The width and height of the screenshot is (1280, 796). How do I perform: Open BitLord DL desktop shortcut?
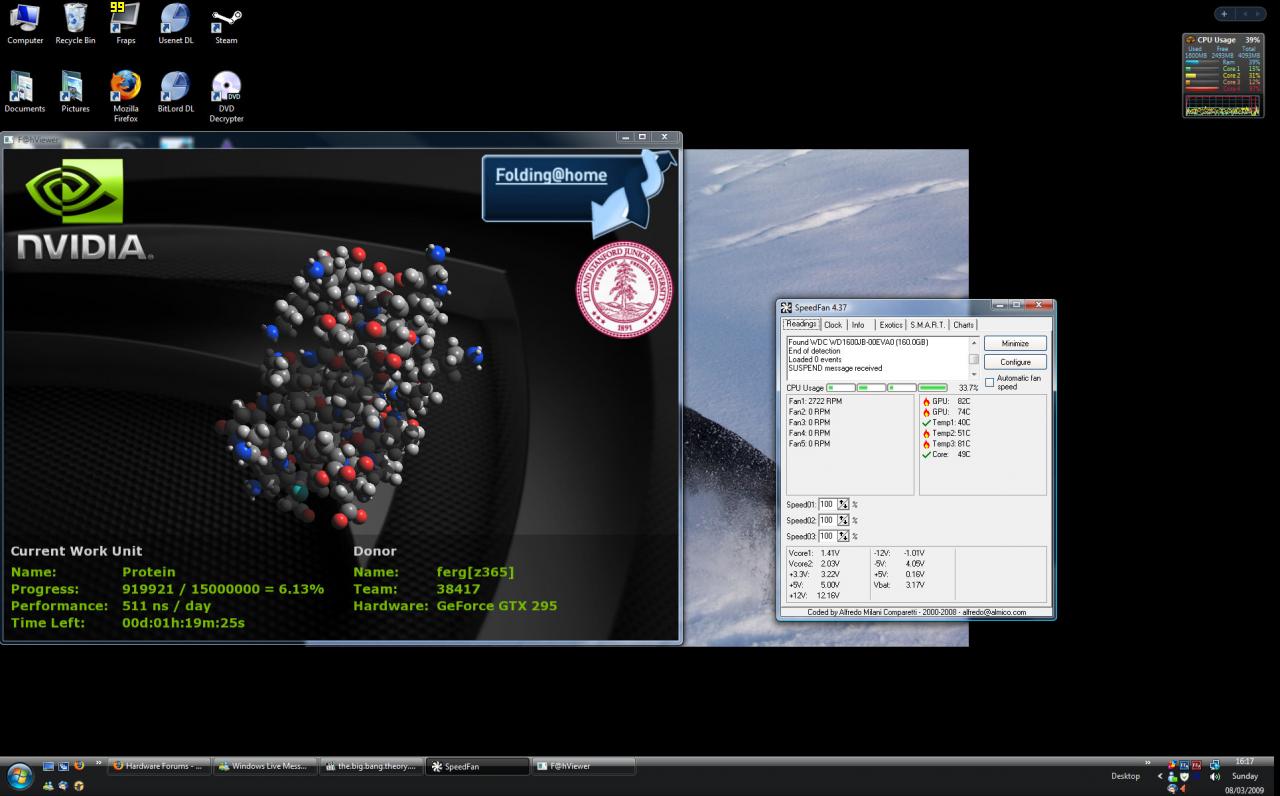pos(175,90)
